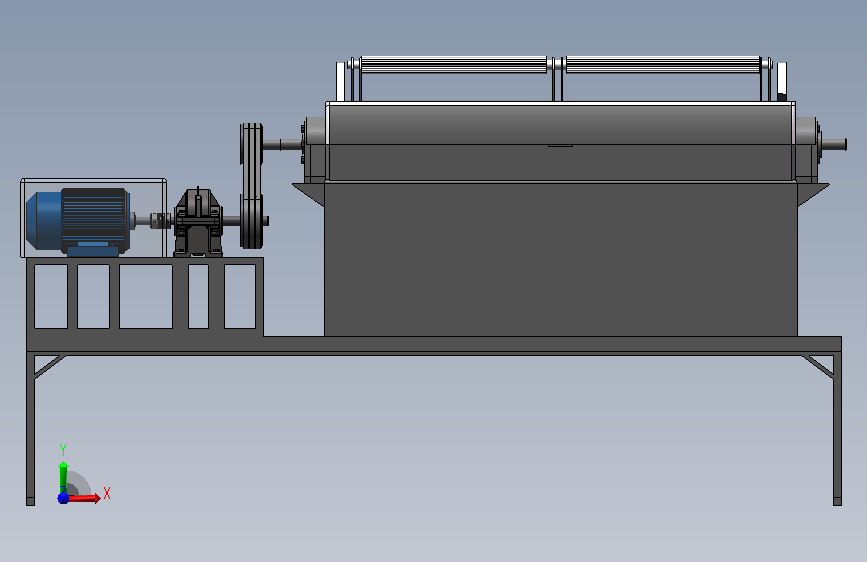Image resolution: width=867 pixels, height=562 pixels.
Task: Select the drum shaft's left end near the pulley
Action: pos(283,145)
